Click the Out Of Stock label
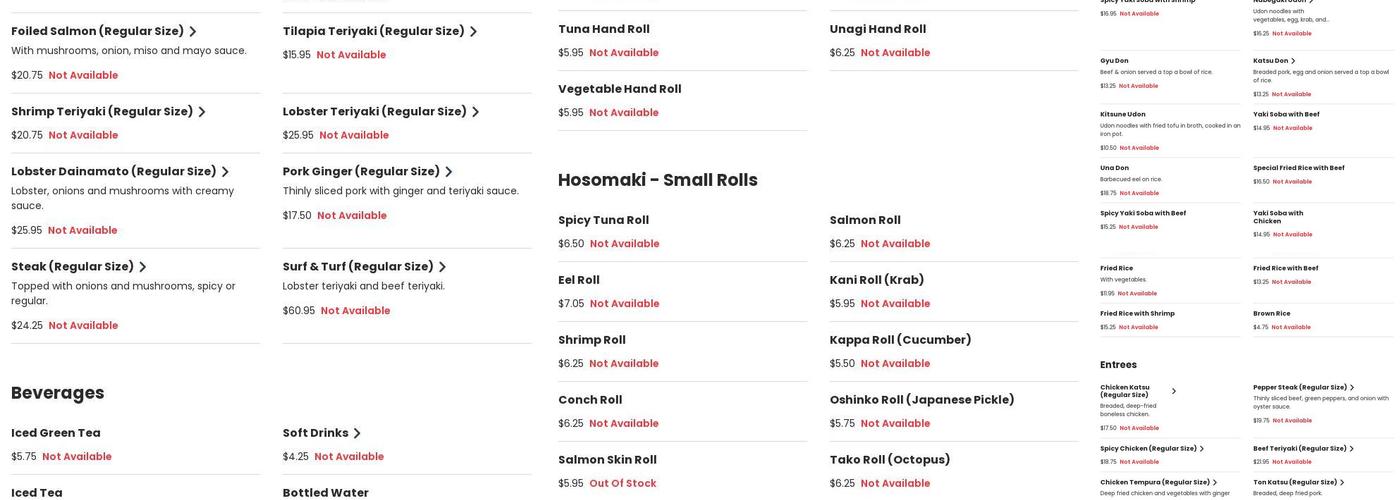This screenshot has height=500, width=1400. pyautogui.click(x=623, y=484)
